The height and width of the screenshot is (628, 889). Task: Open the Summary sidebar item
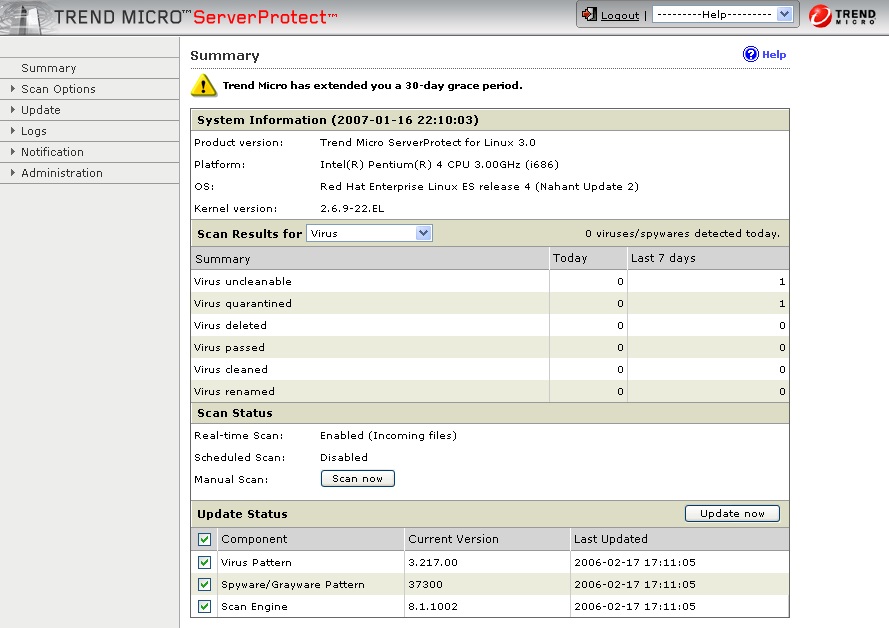[49, 68]
